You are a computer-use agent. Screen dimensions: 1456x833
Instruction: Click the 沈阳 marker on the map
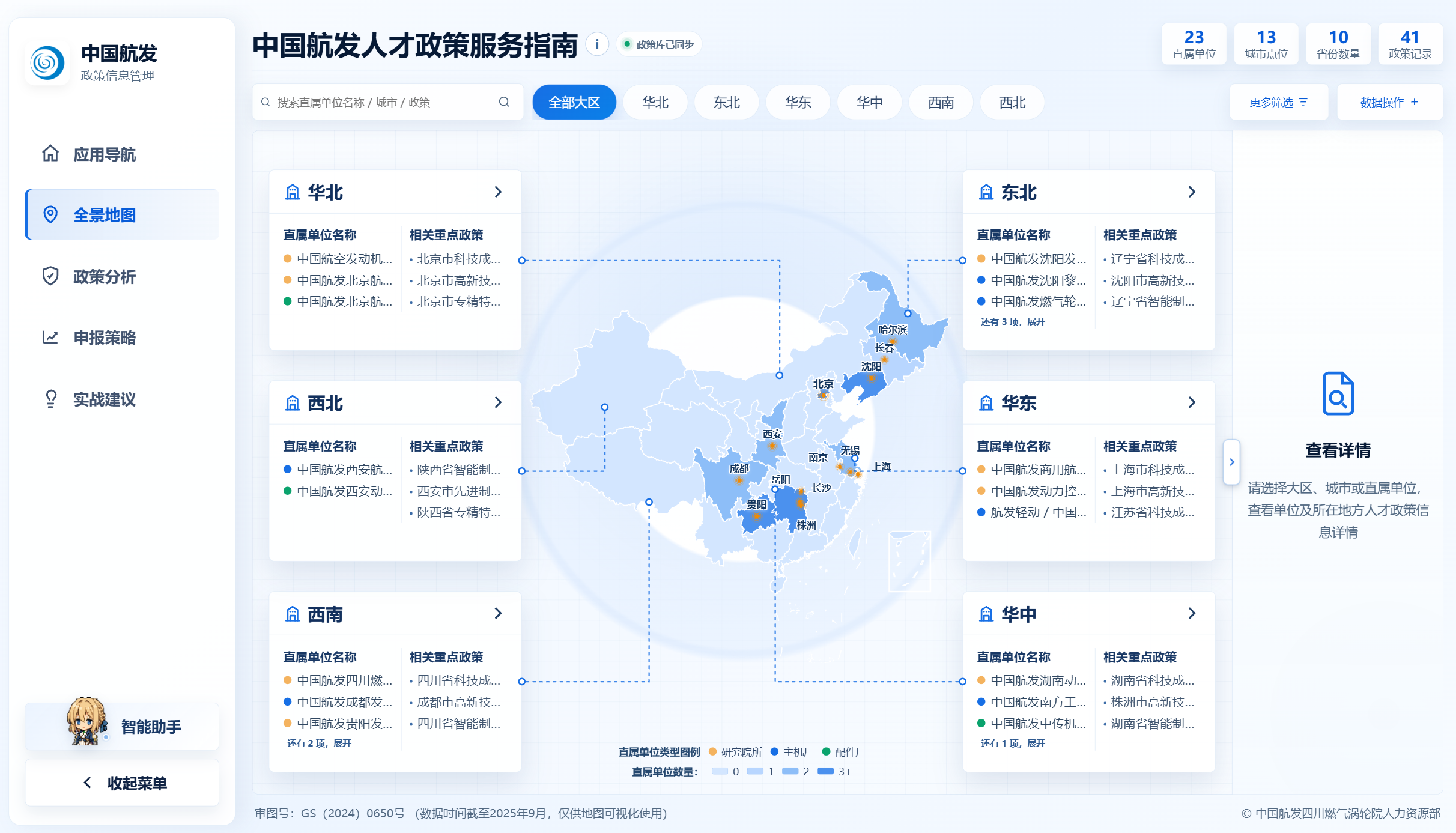coord(871,378)
